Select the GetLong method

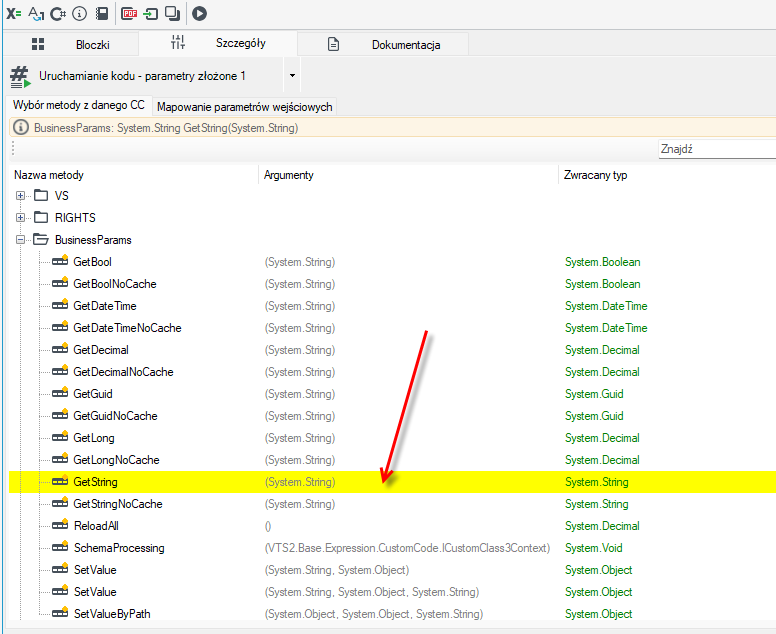click(x=94, y=438)
